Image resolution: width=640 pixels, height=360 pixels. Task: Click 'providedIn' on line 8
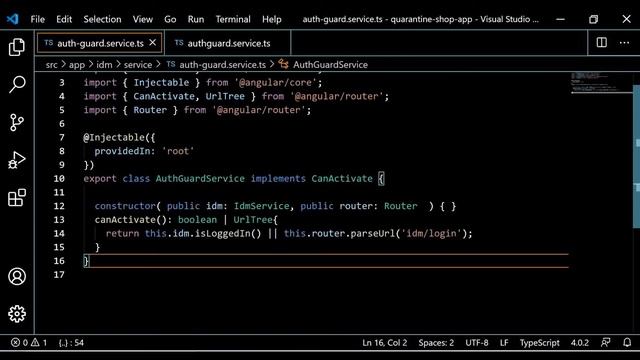point(122,151)
